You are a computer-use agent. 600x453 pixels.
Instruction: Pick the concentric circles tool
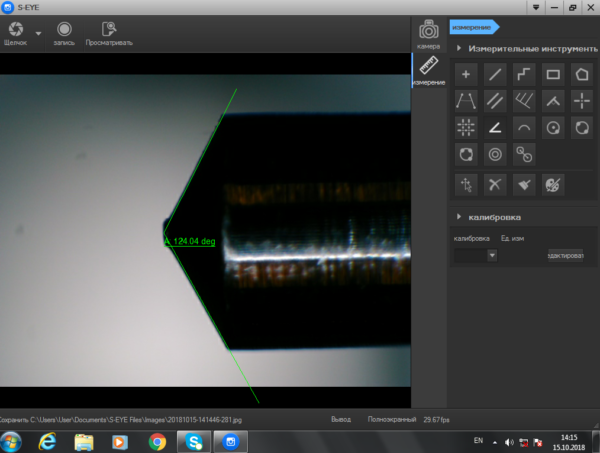495,154
